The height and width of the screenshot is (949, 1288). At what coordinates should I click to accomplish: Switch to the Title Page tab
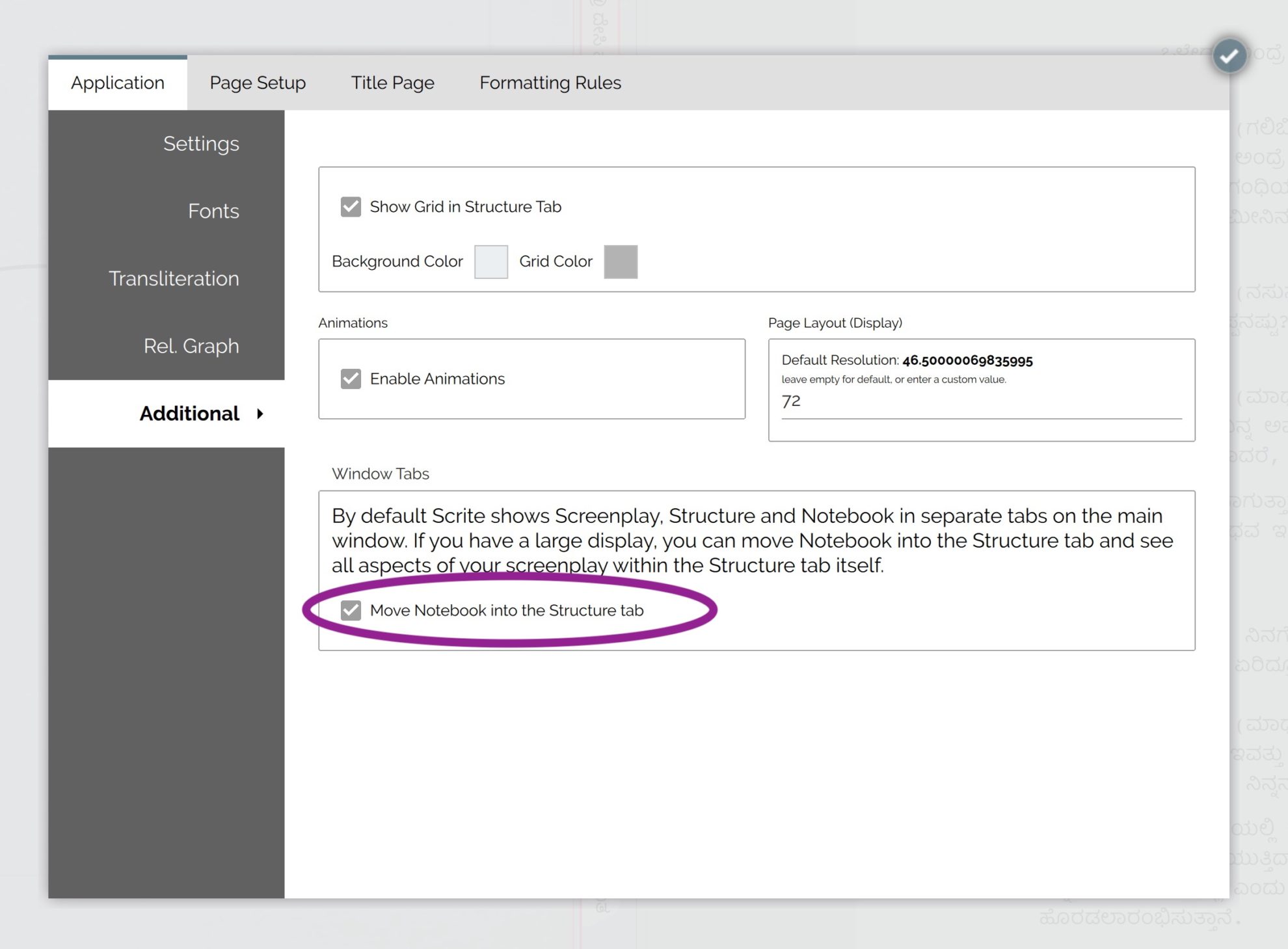click(392, 83)
